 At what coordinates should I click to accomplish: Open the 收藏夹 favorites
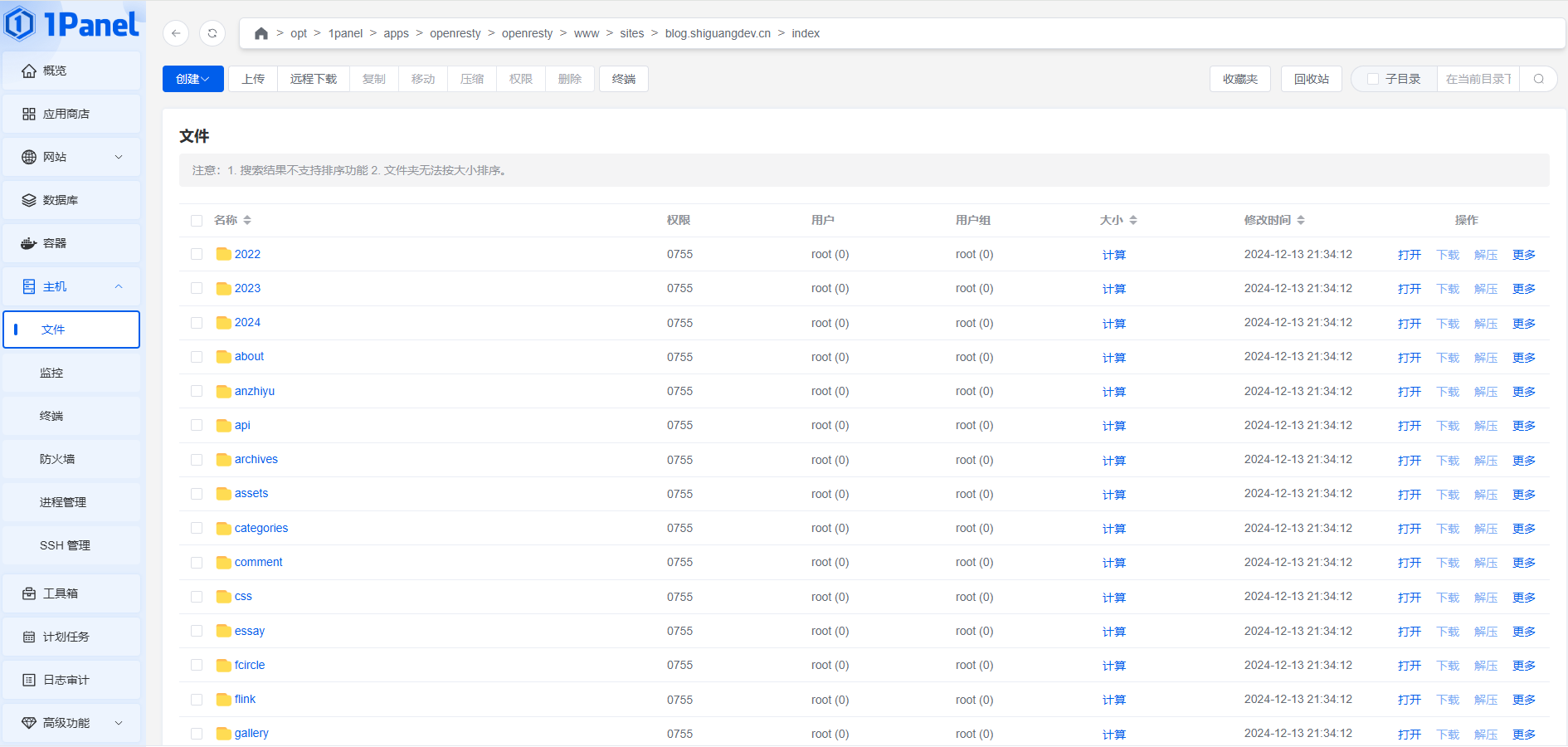1240,79
